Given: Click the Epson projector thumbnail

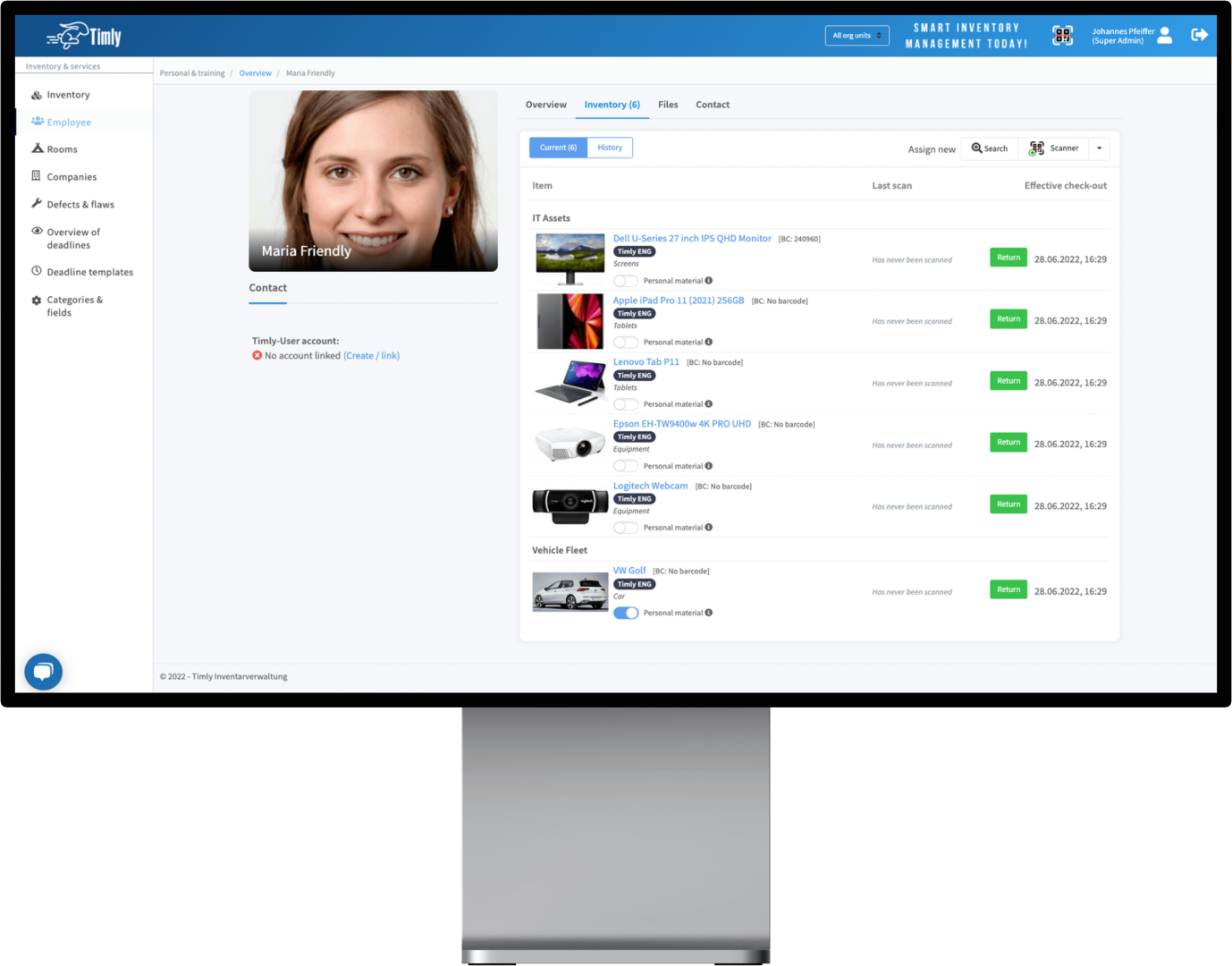Looking at the screenshot, I should [x=570, y=444].
